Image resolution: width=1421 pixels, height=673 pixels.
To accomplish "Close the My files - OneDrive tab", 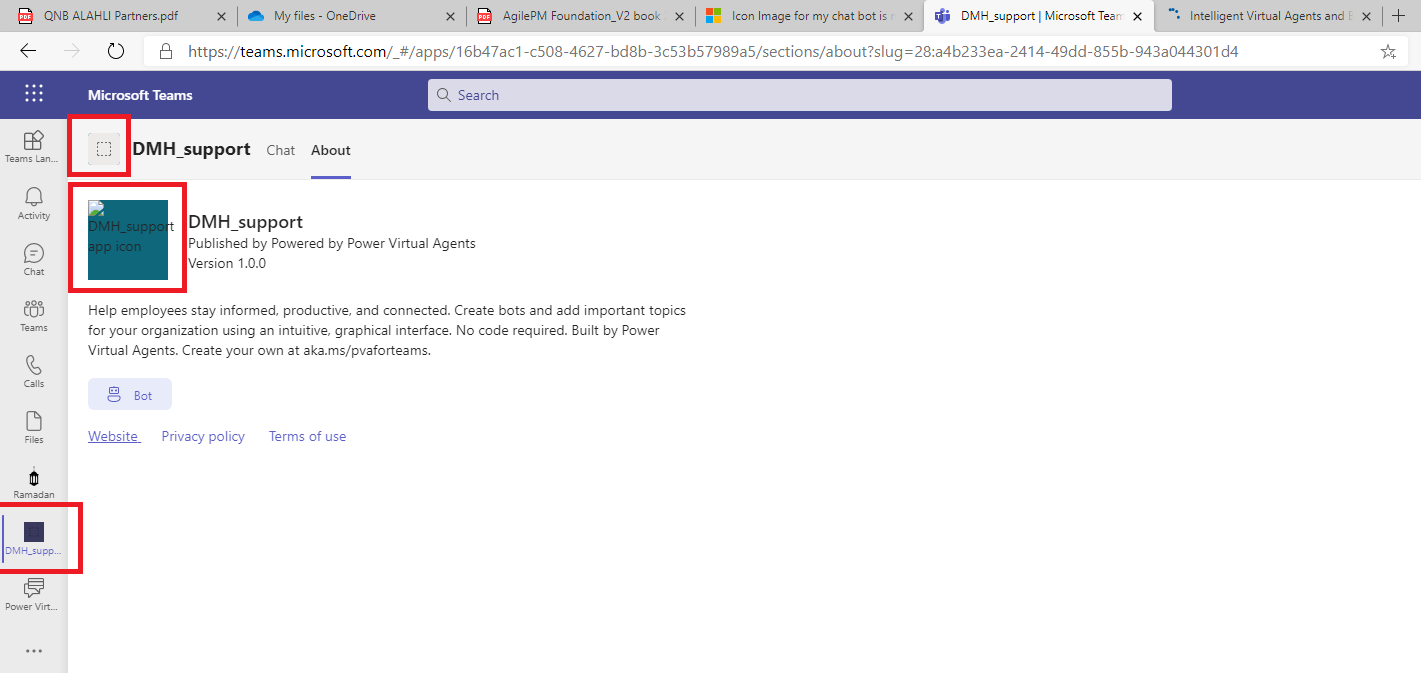I will pyautogui.click(x=450, y=16).
